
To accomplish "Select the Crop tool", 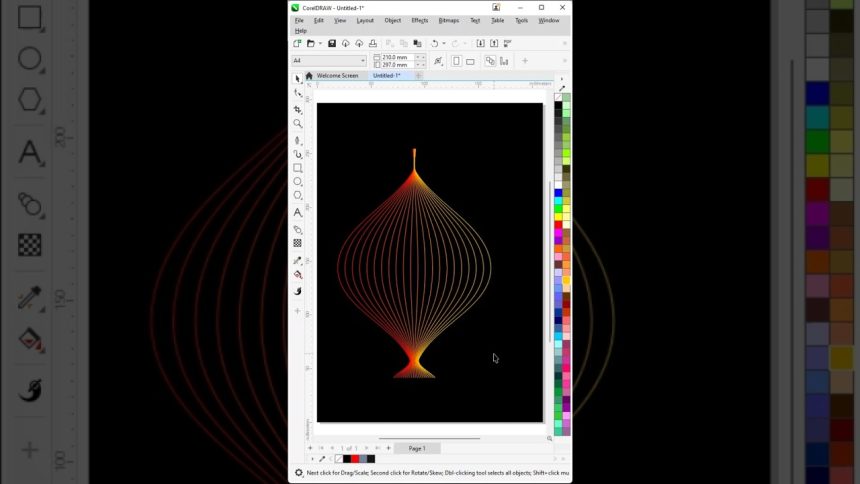I will (297, 109).
